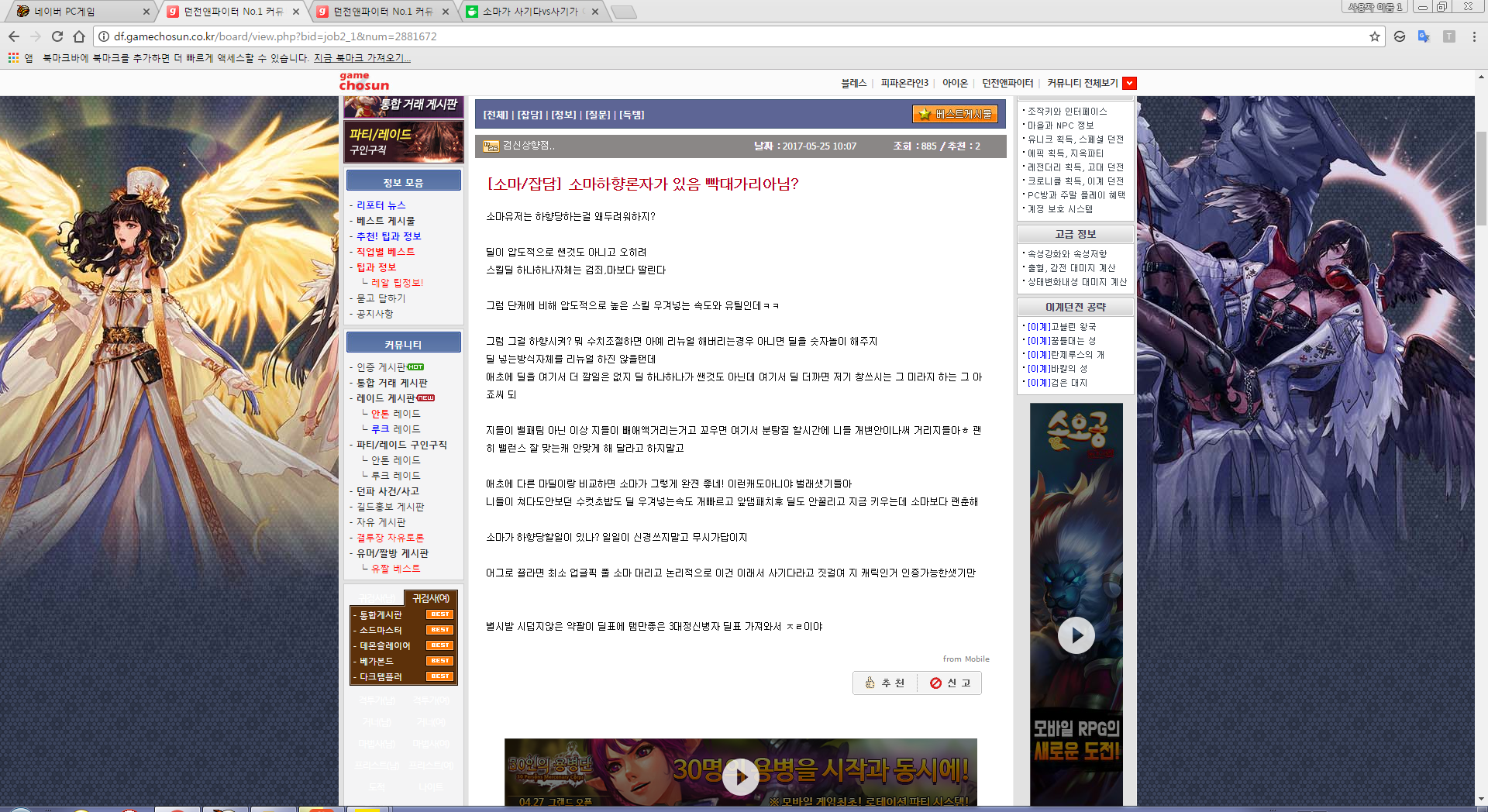Open 피파온라인3 in the top navigation

[904, 83]
